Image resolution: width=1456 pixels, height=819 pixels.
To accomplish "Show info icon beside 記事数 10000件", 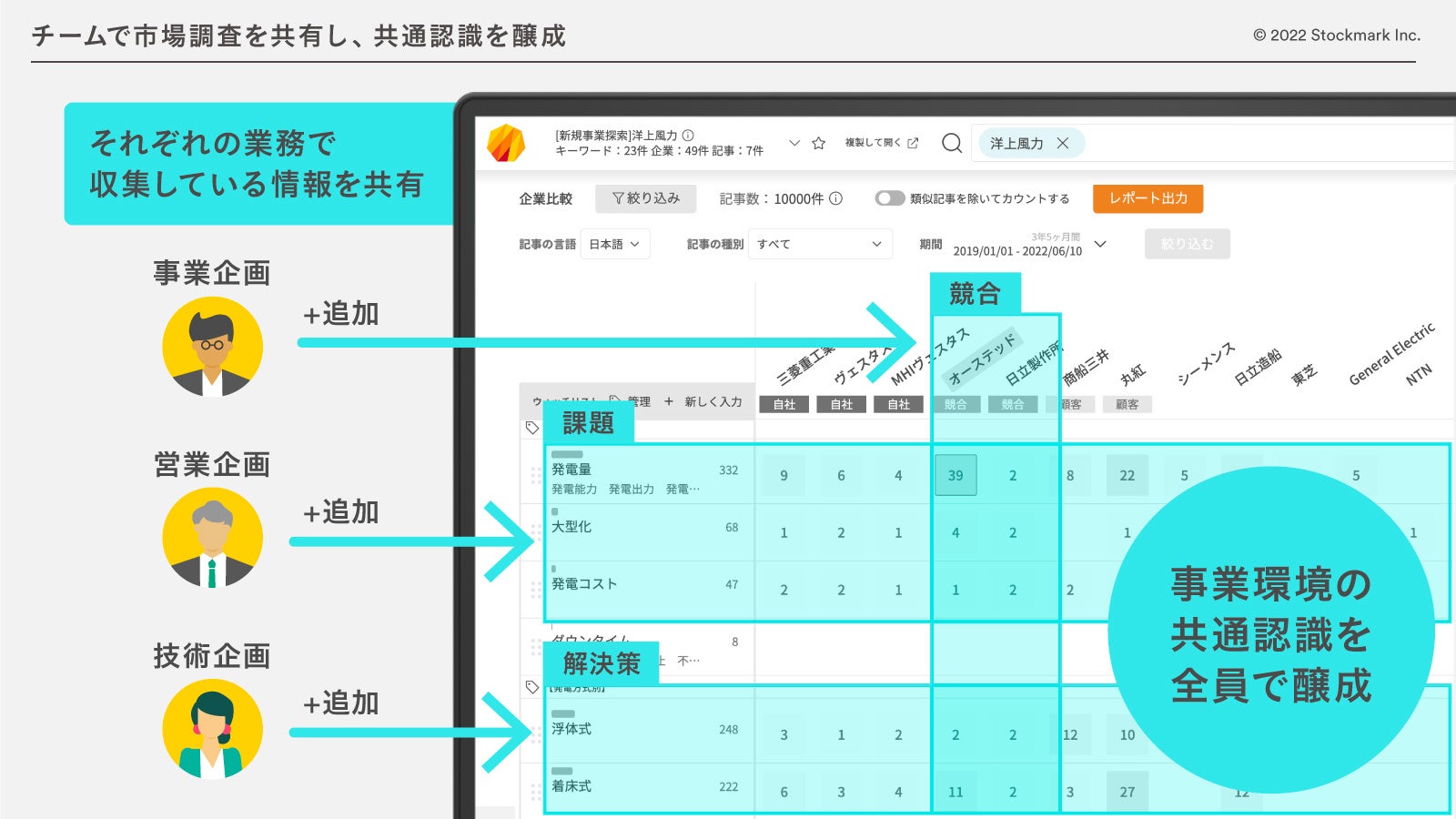I will tap(835, 198).
